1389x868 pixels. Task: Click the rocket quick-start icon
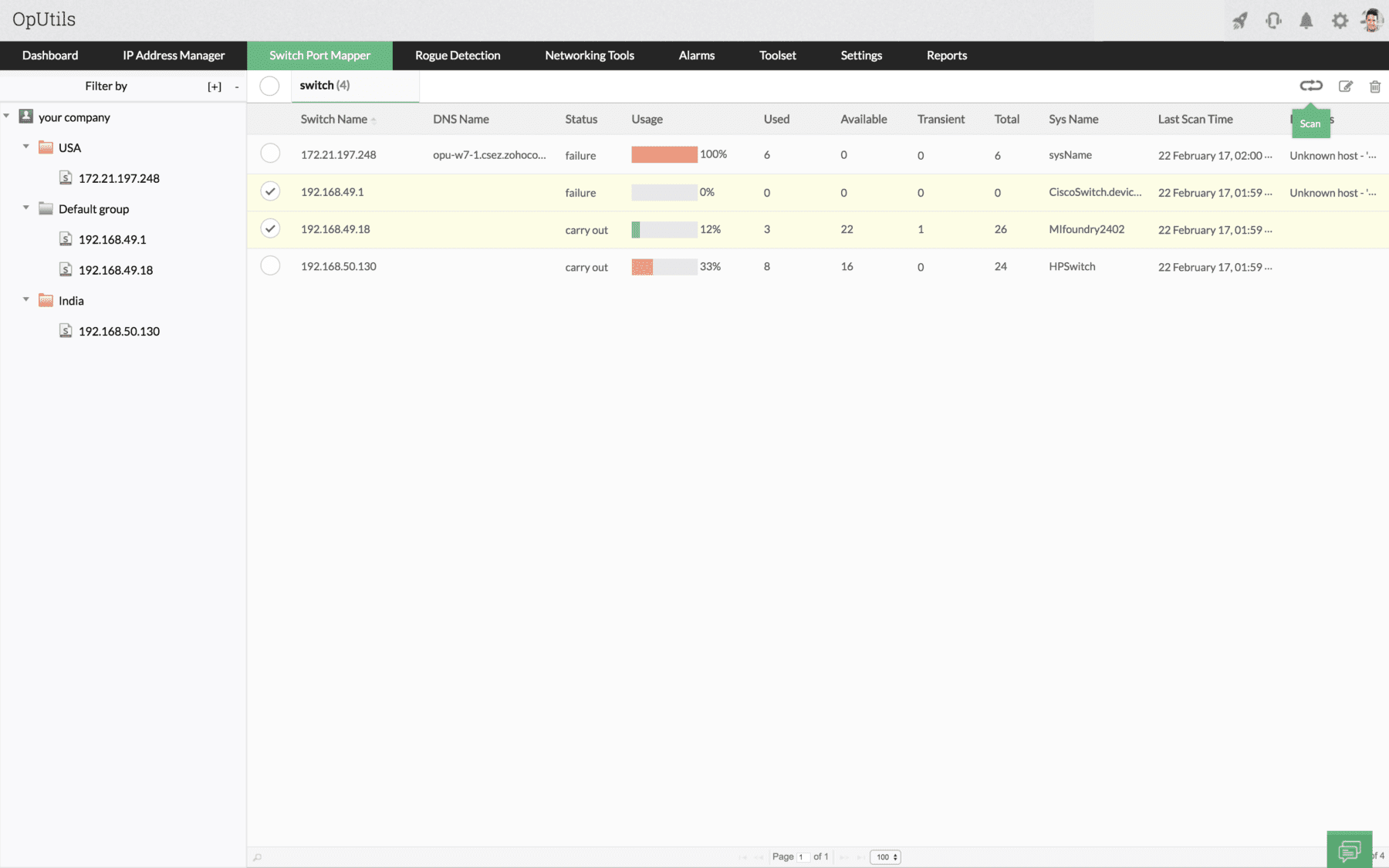(x=1240, y=21)
